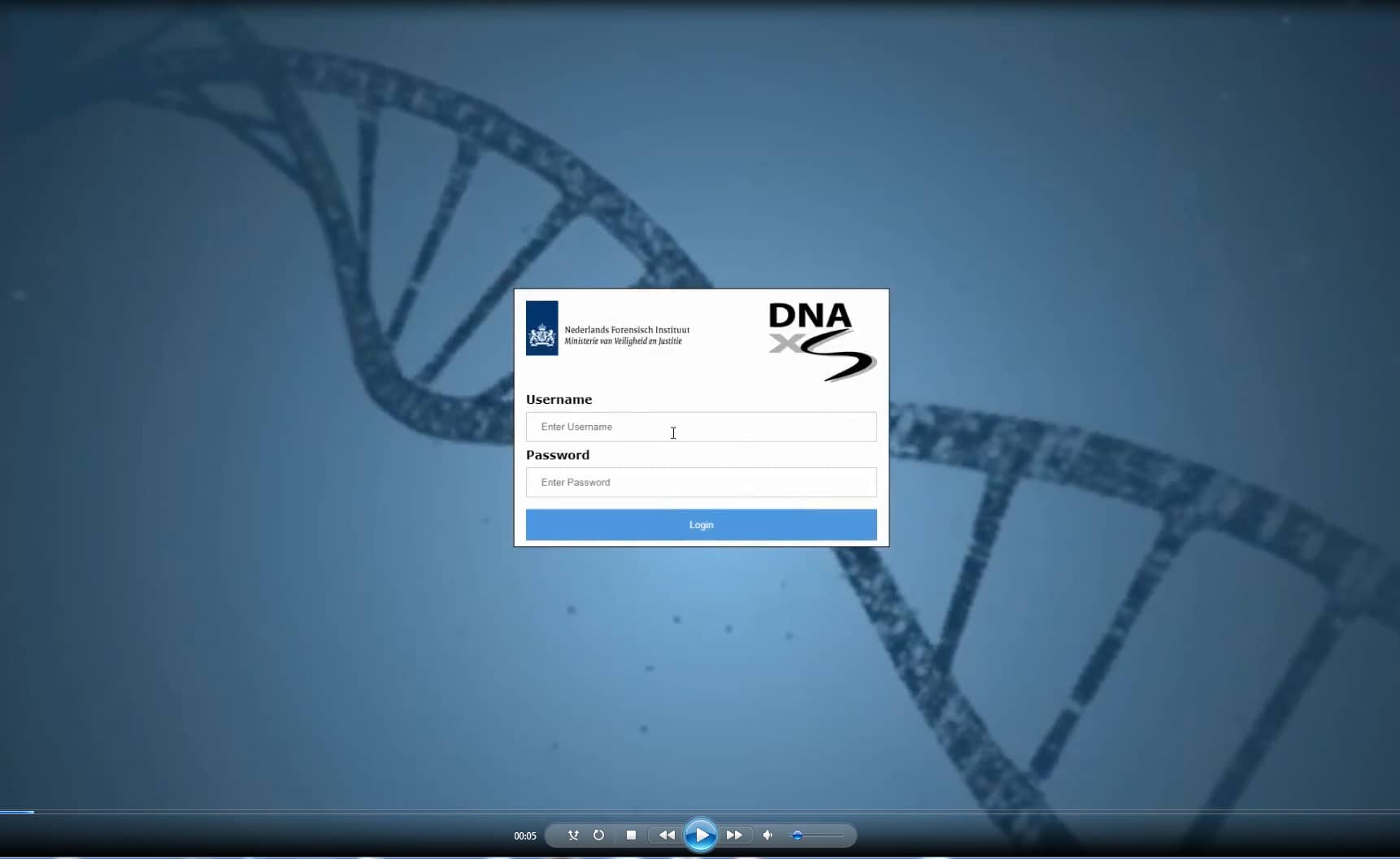Stop the video playback
Image resolution: width=1400 pixels, height=859 pixels.
tap(631, 835)
